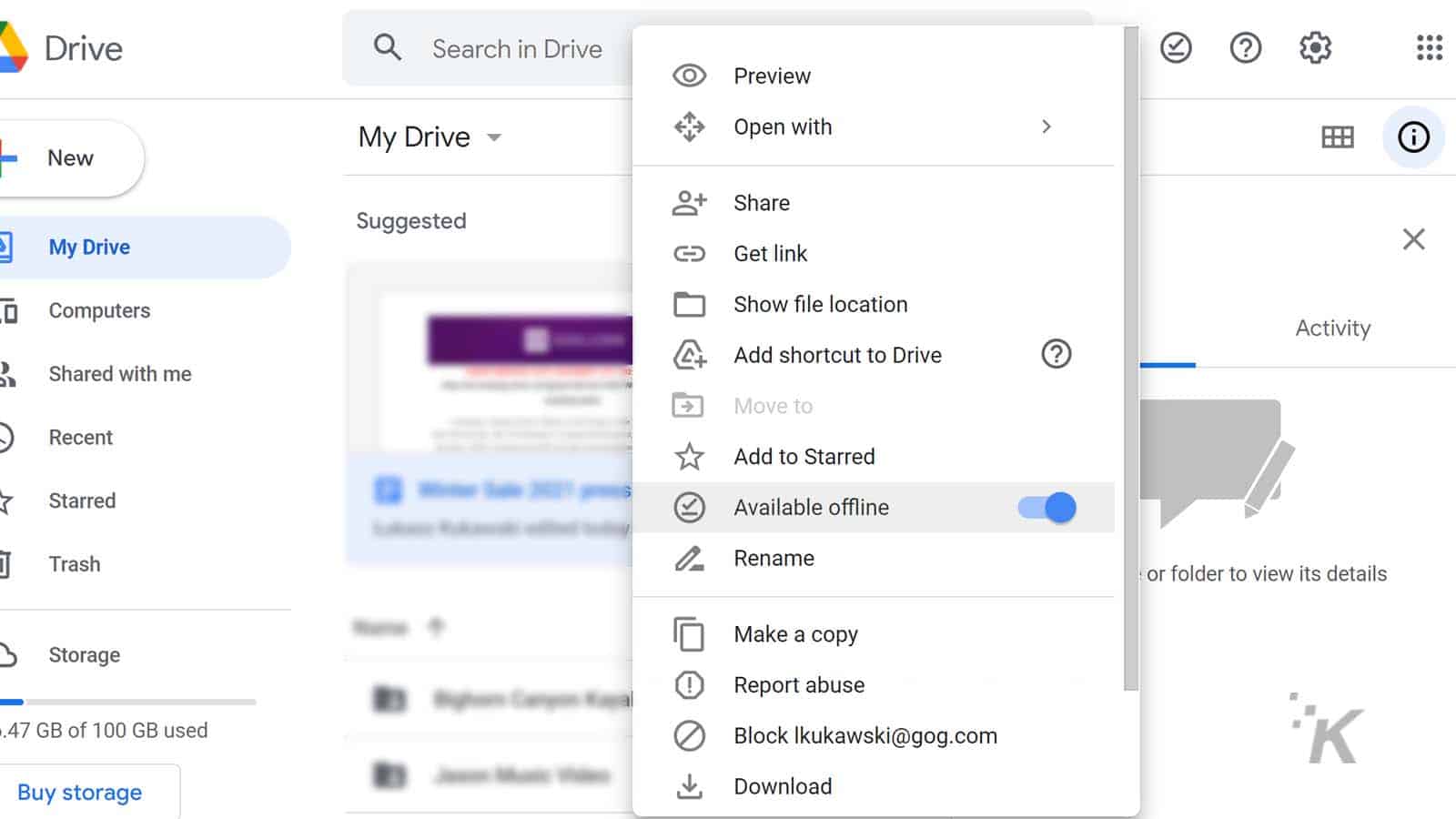The height and width of the screenshot is (819, 1456).
Task: Open the Google apps grid icon
Action: click(1429, 48)
